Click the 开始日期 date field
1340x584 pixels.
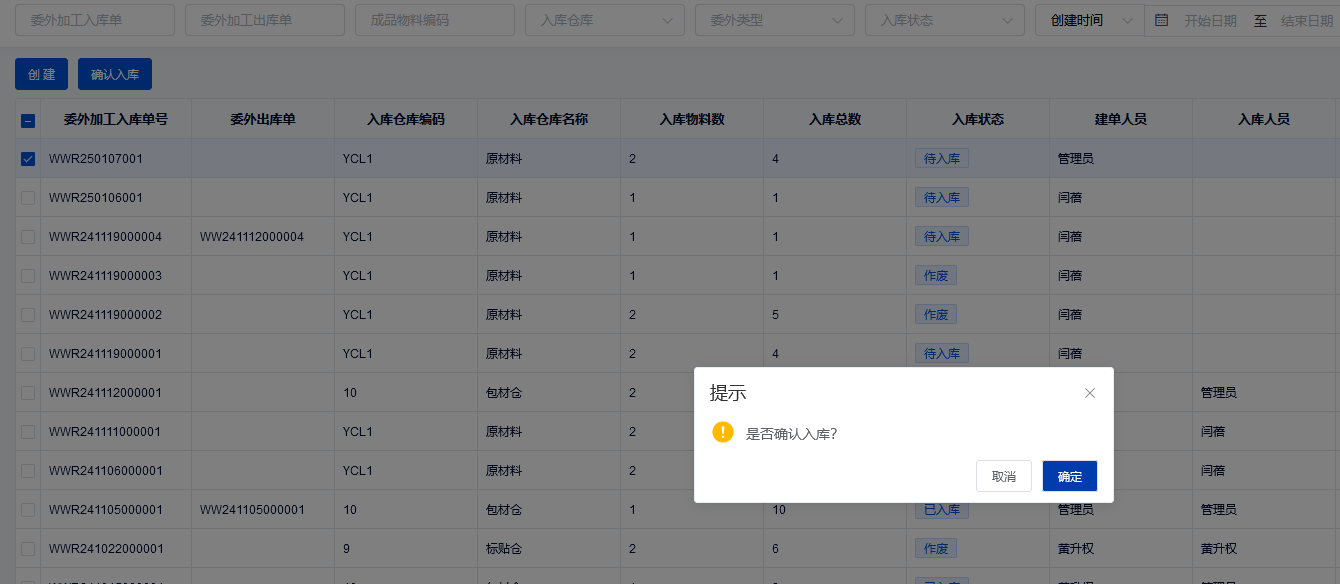pyautogui.click(x=1209, y=20)
